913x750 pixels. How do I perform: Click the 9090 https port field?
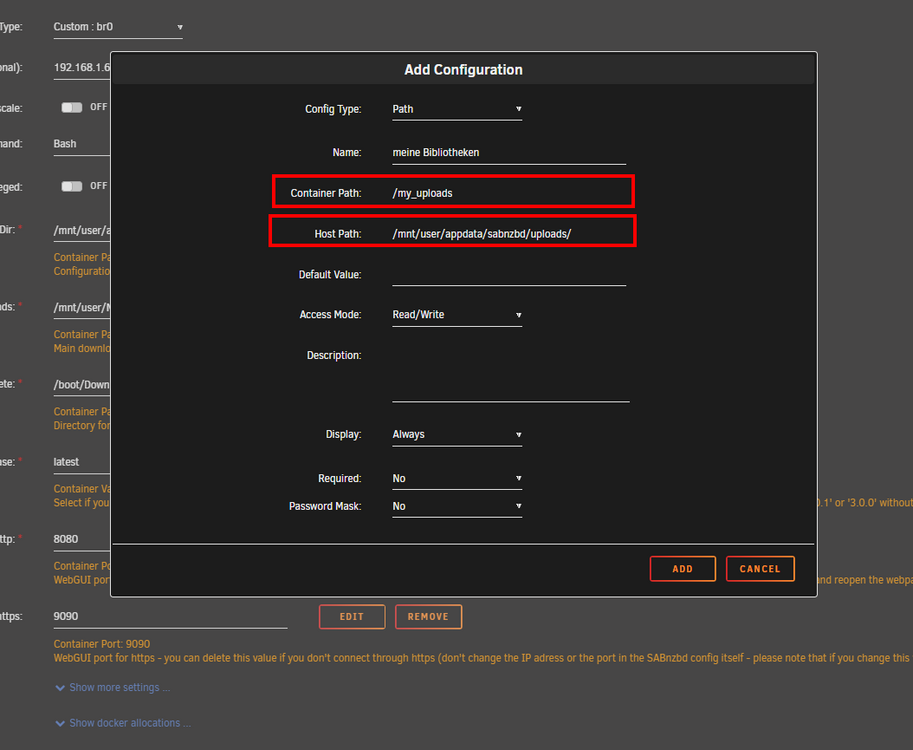pos(170,617)
